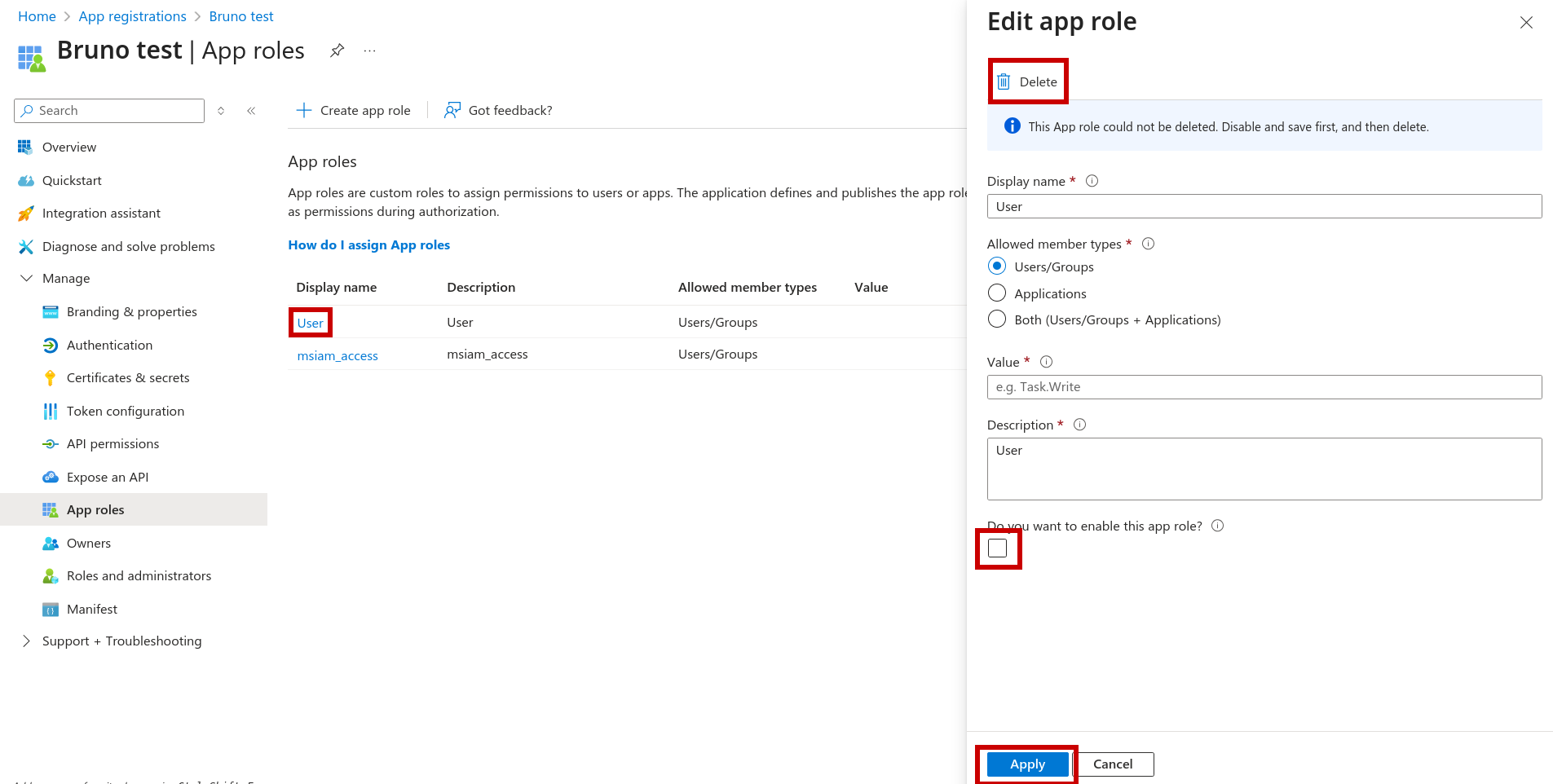Open the msiam_access app role link
The width and height of the screenshot is (1553, 784).
click(338, 356)
